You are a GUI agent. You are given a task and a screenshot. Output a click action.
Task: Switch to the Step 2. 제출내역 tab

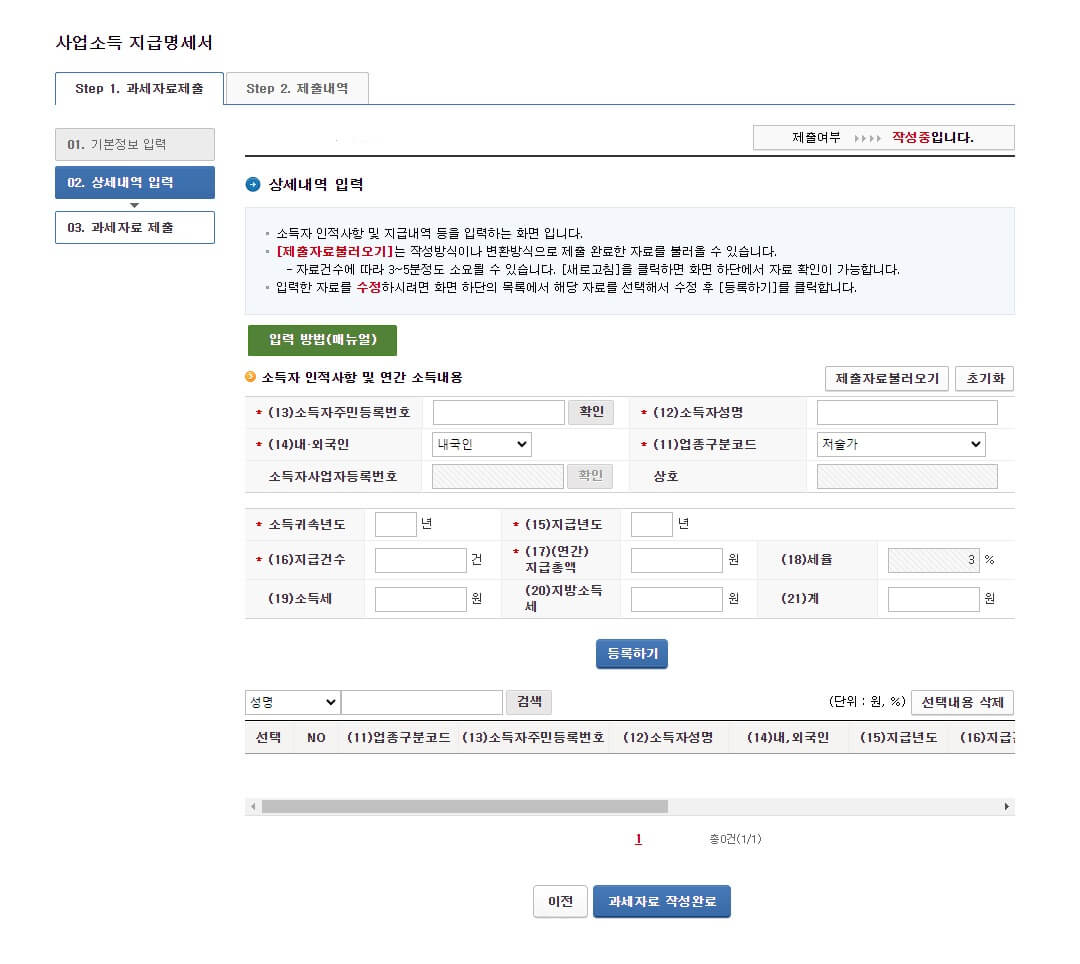296,88
